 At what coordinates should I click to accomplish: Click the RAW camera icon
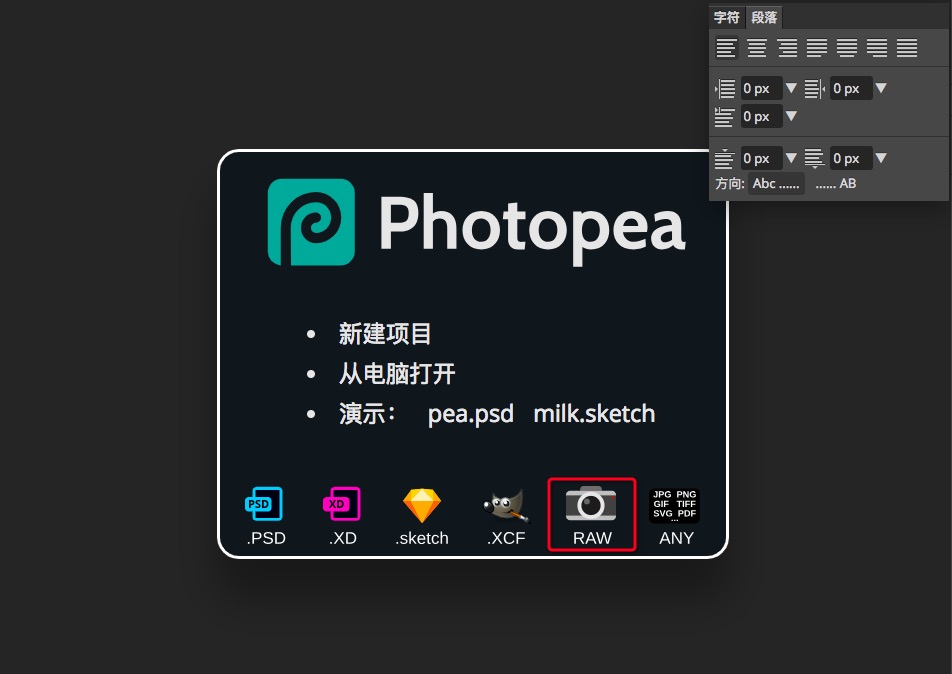click(x=591, y=503)
